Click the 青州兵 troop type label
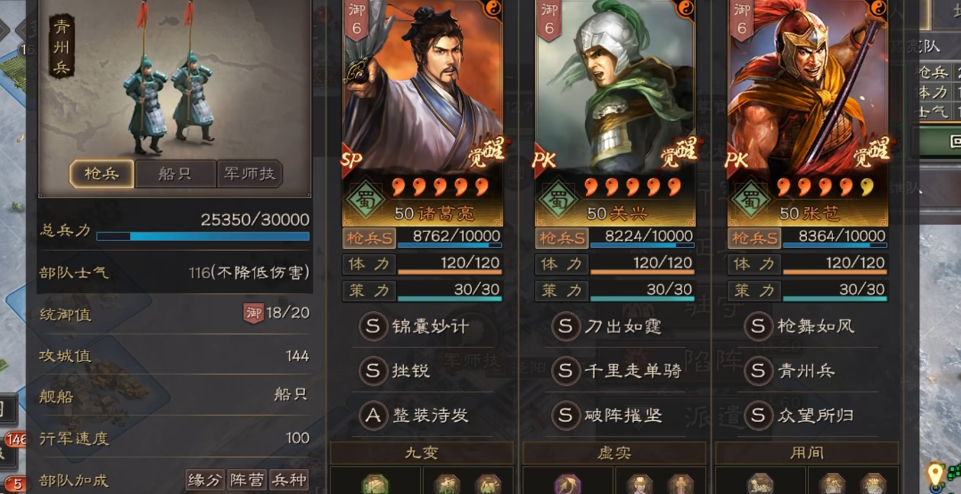961x494 pixels. (x=62, y=47)
